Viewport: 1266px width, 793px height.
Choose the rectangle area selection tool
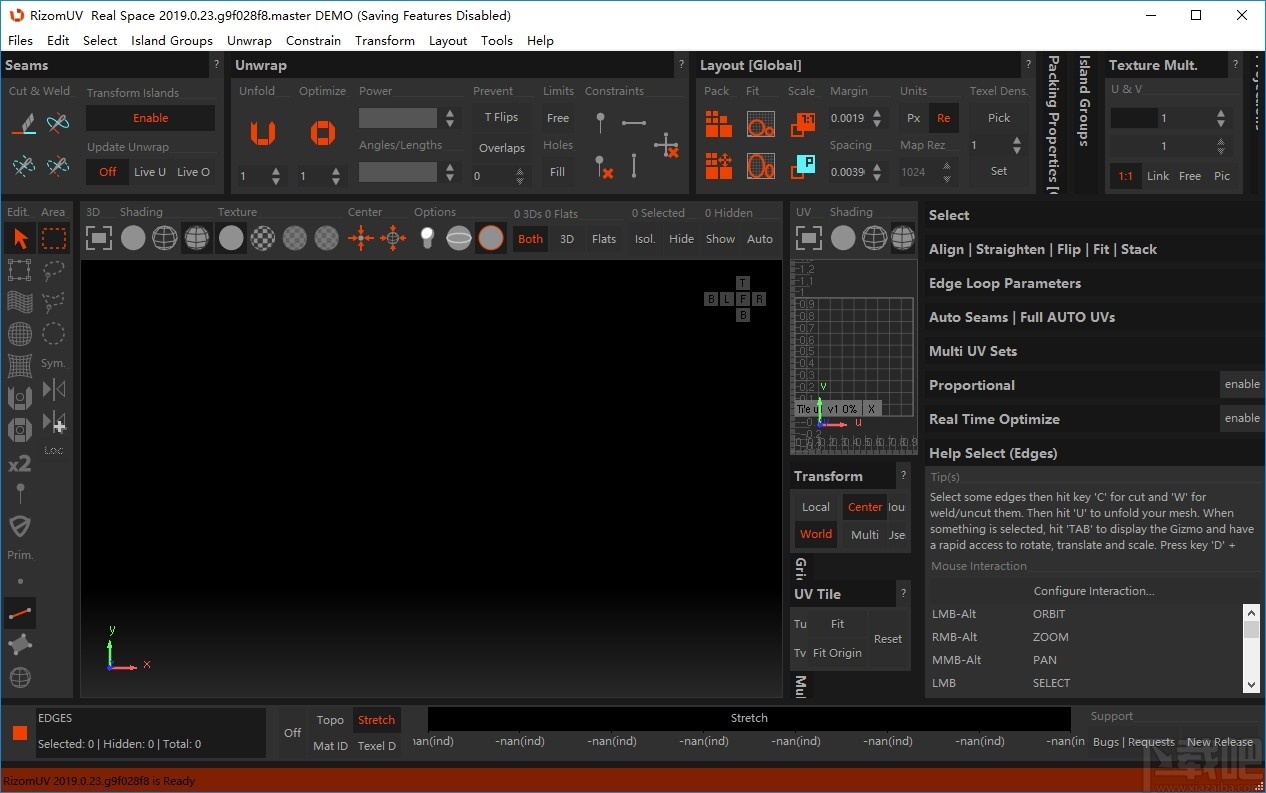coord(54,238)
